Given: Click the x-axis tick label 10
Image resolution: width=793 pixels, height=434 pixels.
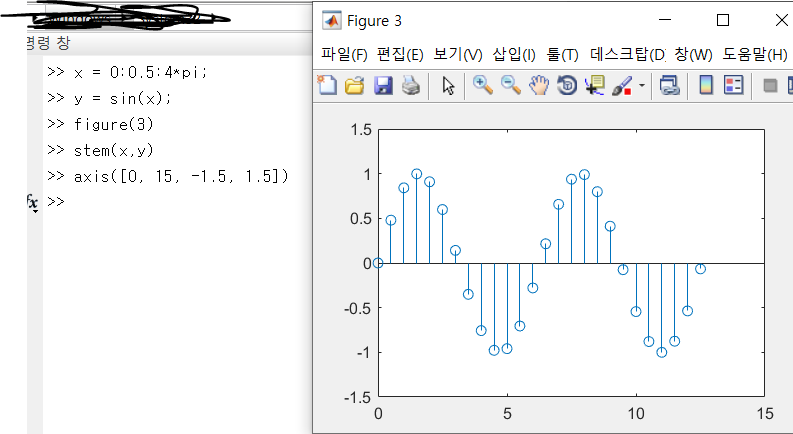Looking at the screenshot, I should 636,414.
